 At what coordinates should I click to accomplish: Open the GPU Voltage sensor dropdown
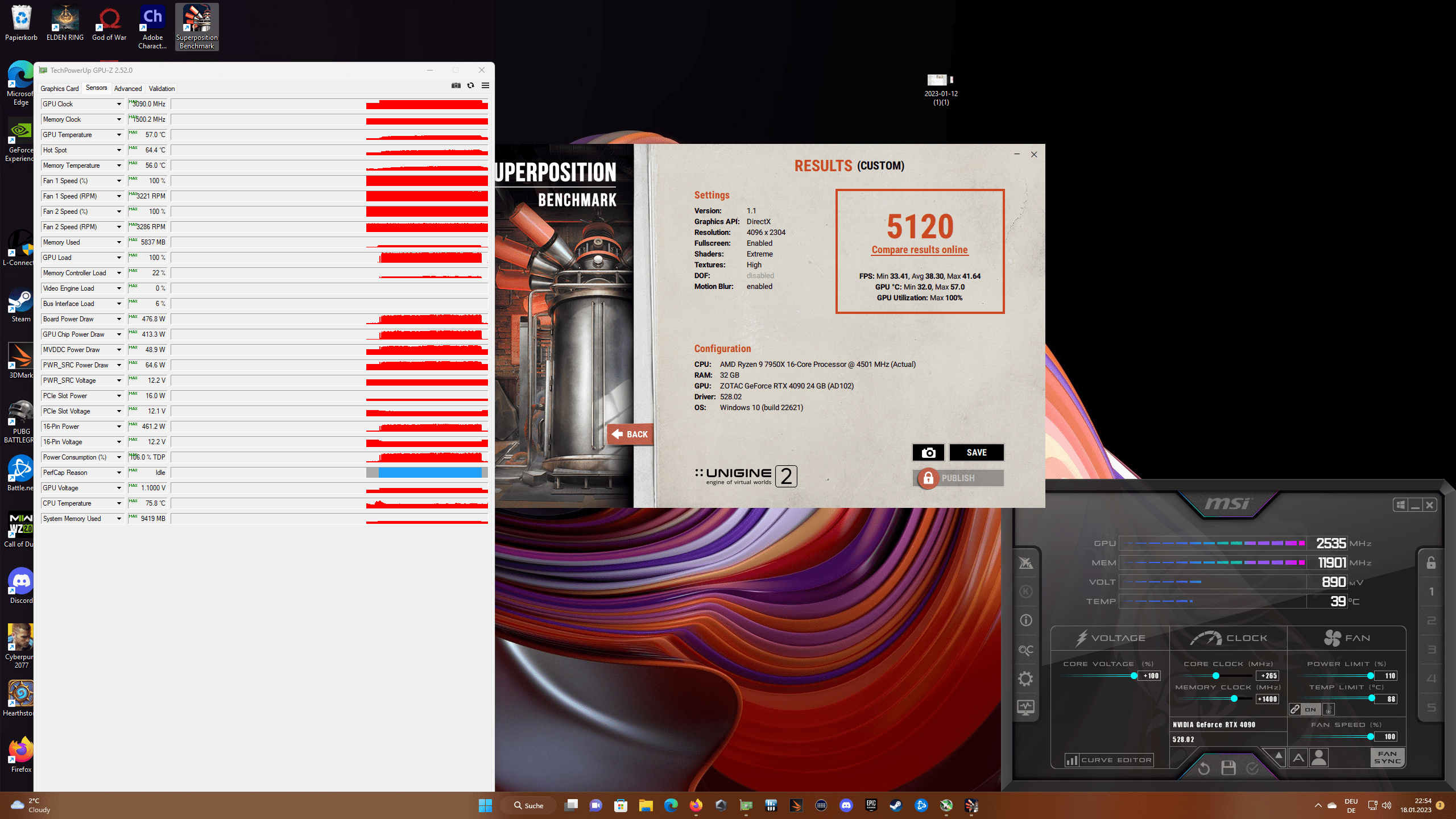click(119, 488)
